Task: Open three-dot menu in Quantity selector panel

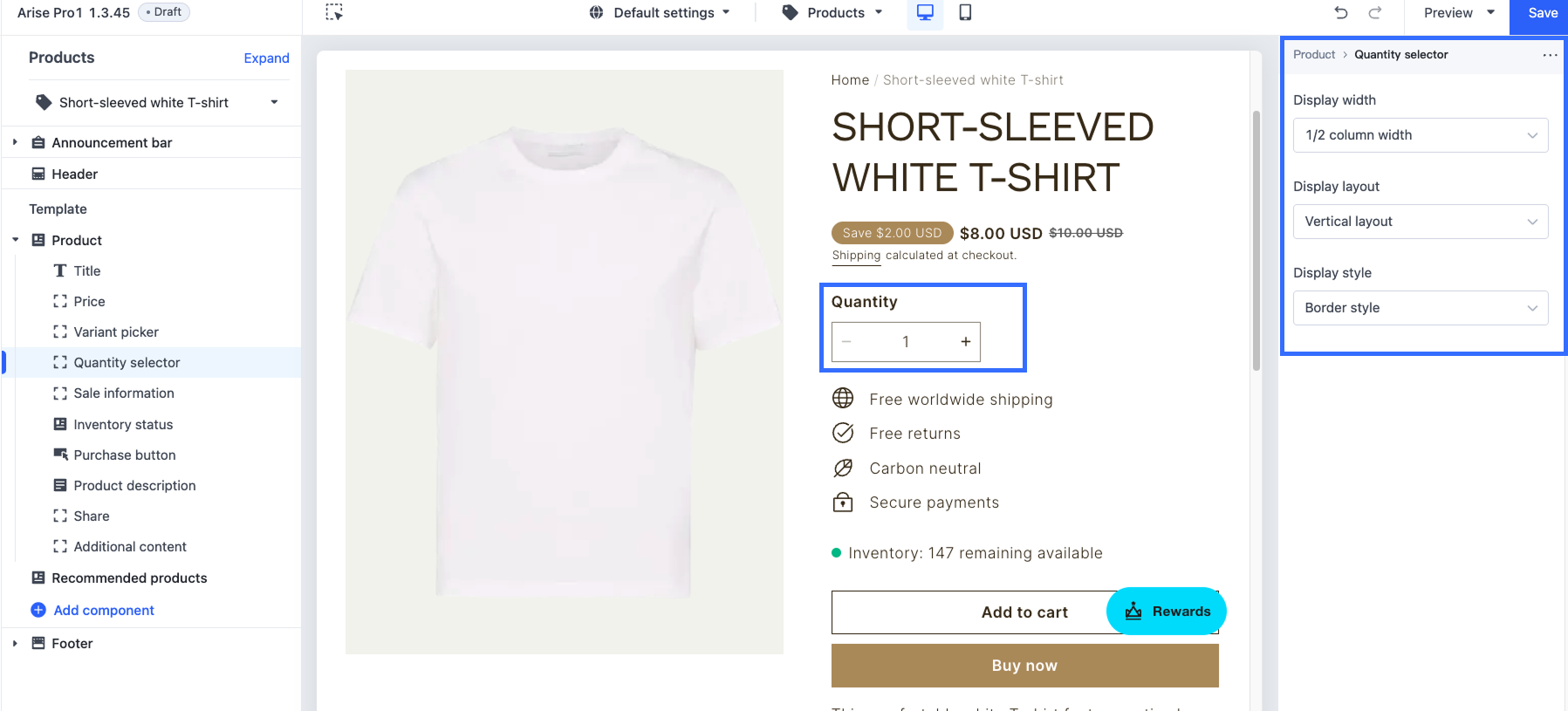Action: (x=1550, y=55)
